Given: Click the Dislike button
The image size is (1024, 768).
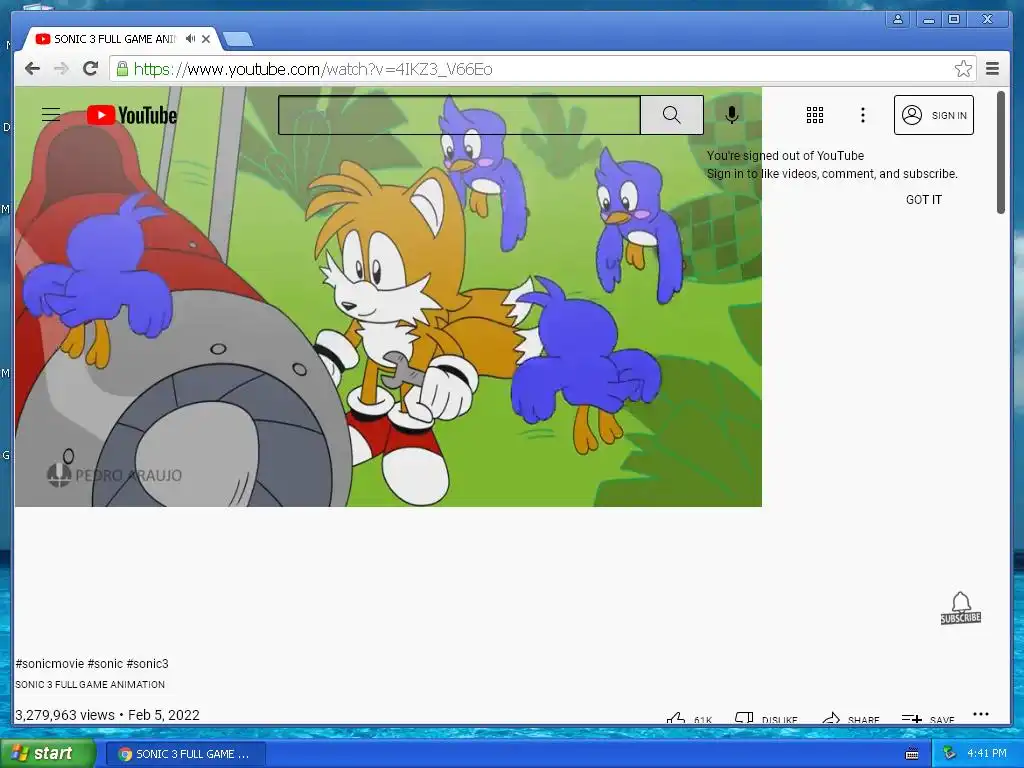Looking at the screenshot, I should tap(766, 718).
